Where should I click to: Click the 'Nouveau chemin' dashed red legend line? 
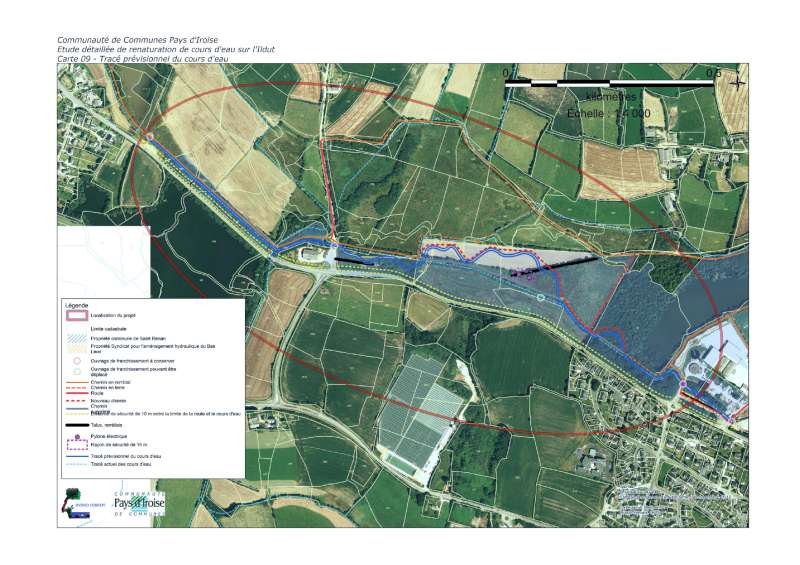click(x=76, y=401)
